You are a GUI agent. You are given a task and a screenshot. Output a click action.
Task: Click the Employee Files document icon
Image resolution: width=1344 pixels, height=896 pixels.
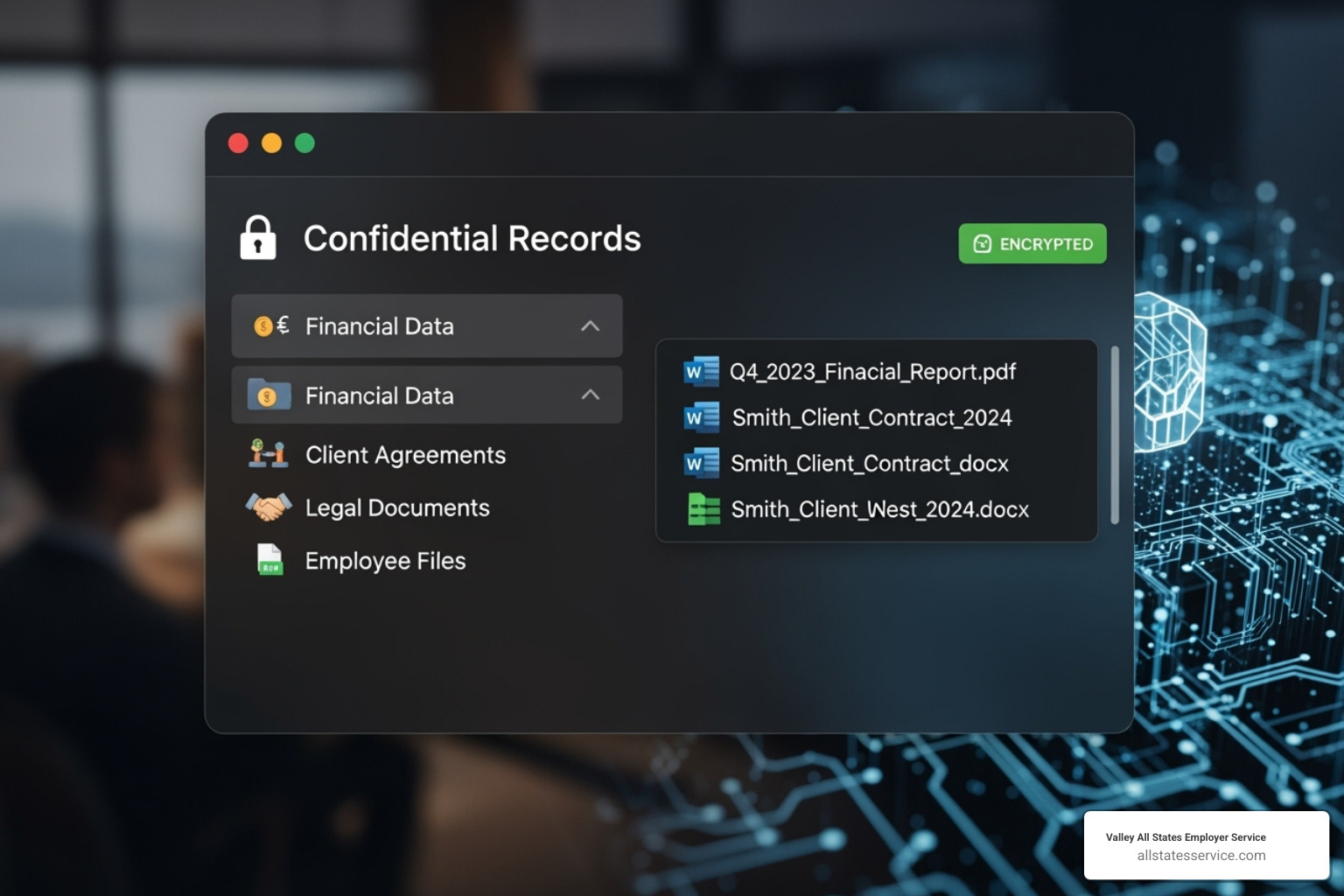click(269, 560)
